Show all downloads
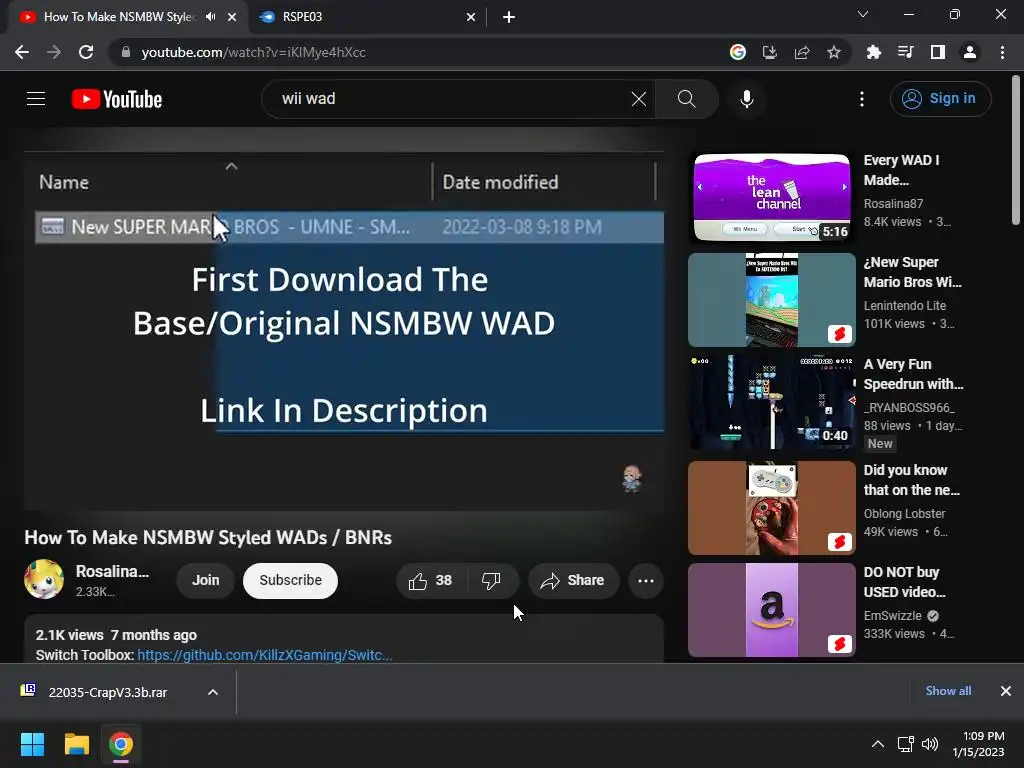This screenshot has height=768, width=1024. [948, 691]
